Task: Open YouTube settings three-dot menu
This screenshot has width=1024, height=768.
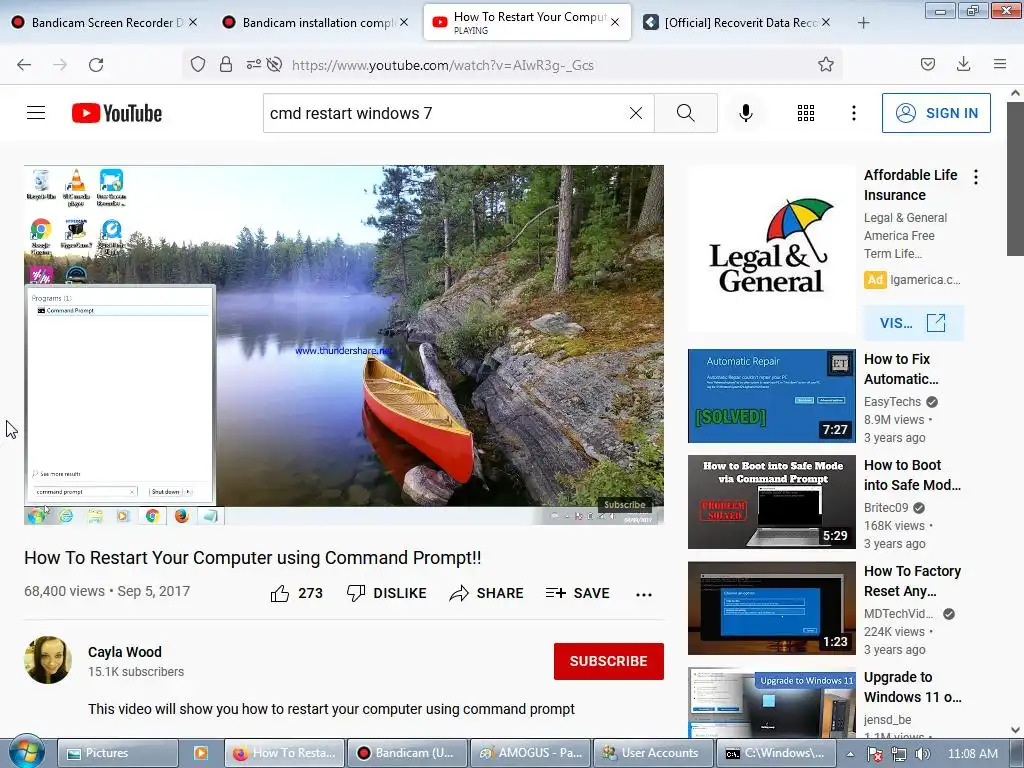Action: [854, 113]
